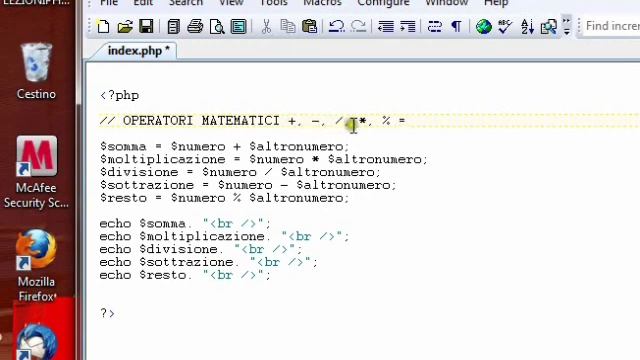Decrease indent with unindent icon
The height and width of the screenshot is (360, 640).
386,27
